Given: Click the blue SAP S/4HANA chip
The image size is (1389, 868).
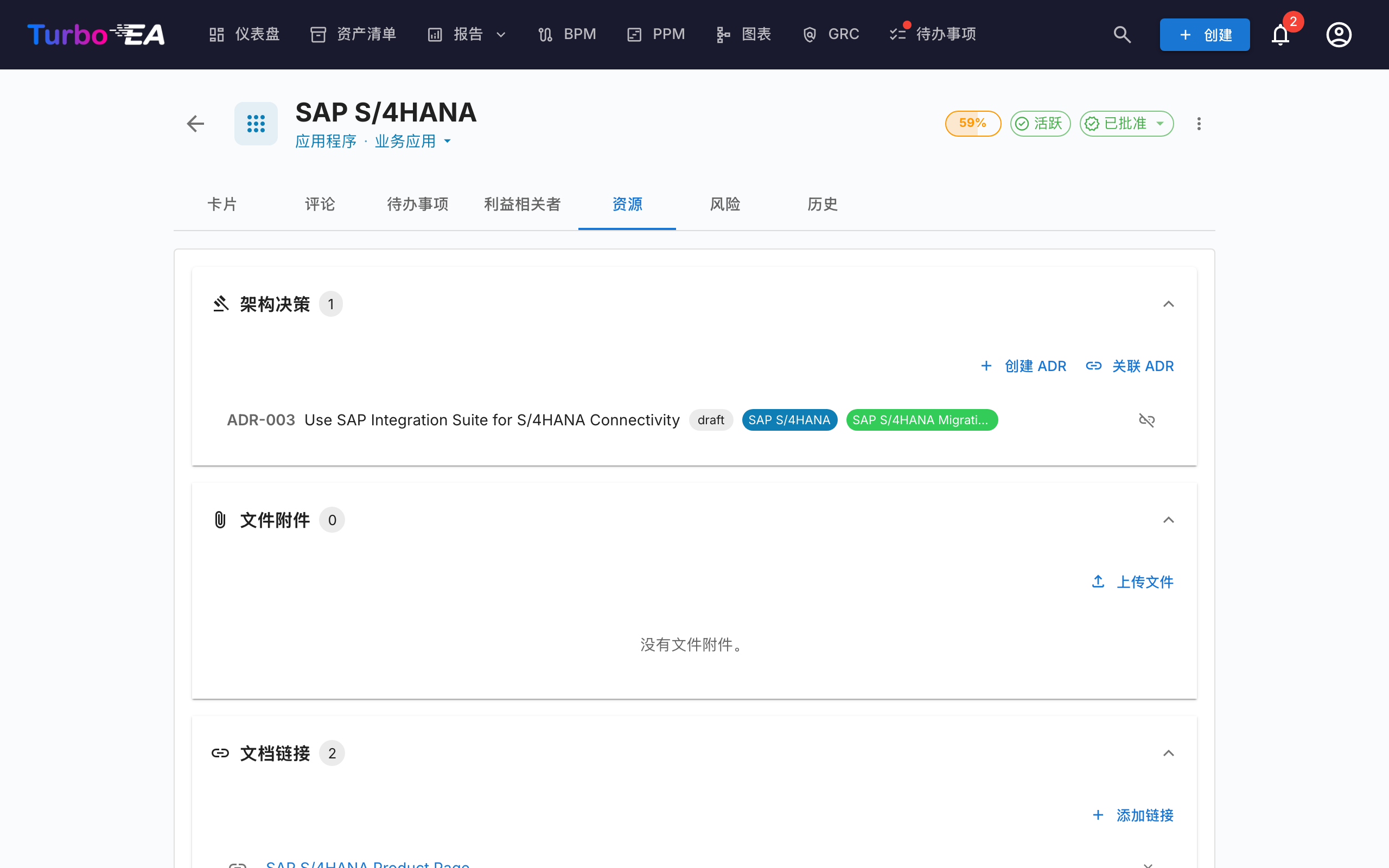Looking at the screenshot, I should point(789,420).
